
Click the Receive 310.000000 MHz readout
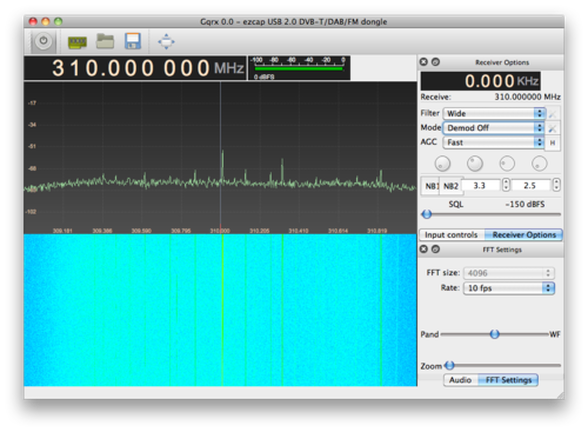point(527,97)
